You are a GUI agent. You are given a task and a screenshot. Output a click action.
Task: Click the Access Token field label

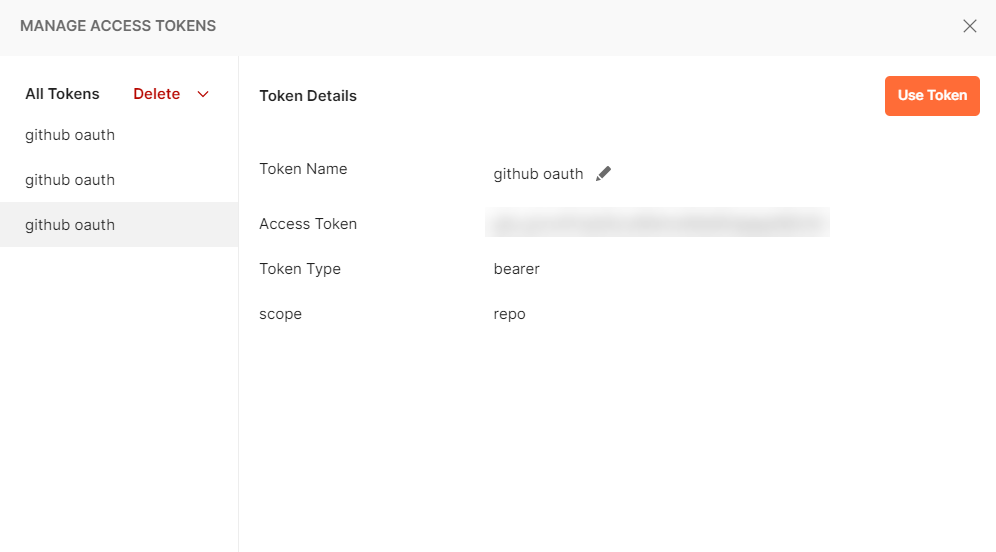click(308, 224)
